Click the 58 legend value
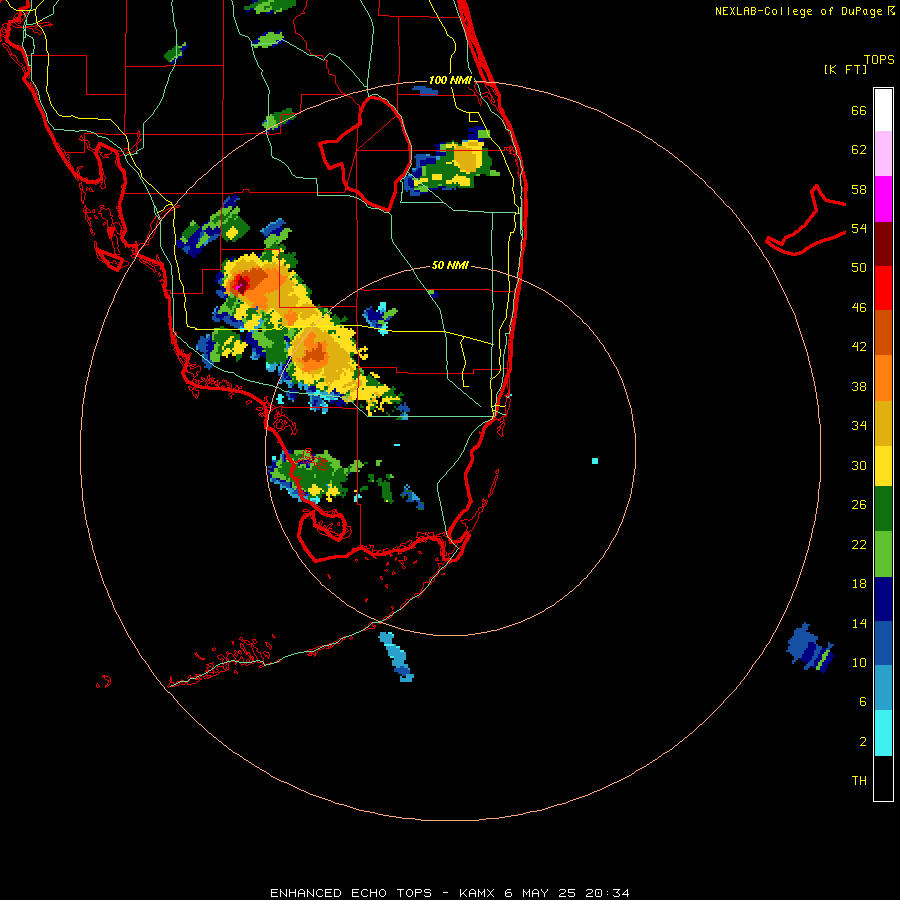The width and height of the screenshot is (900, 900). 859,189
